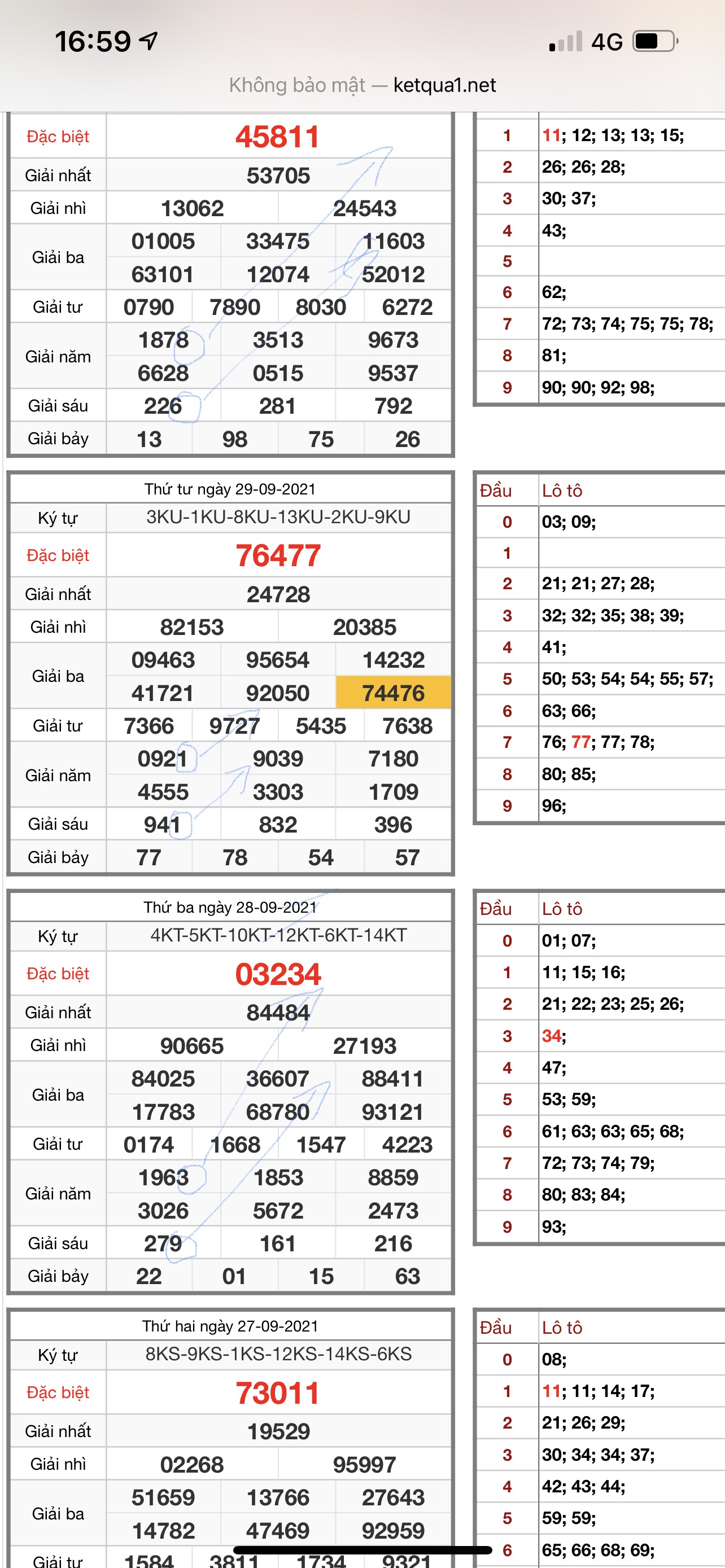This screenshot has width=725, height=1568.
Task: Tap fourth prize number 7366
Action: click(149, 726)
